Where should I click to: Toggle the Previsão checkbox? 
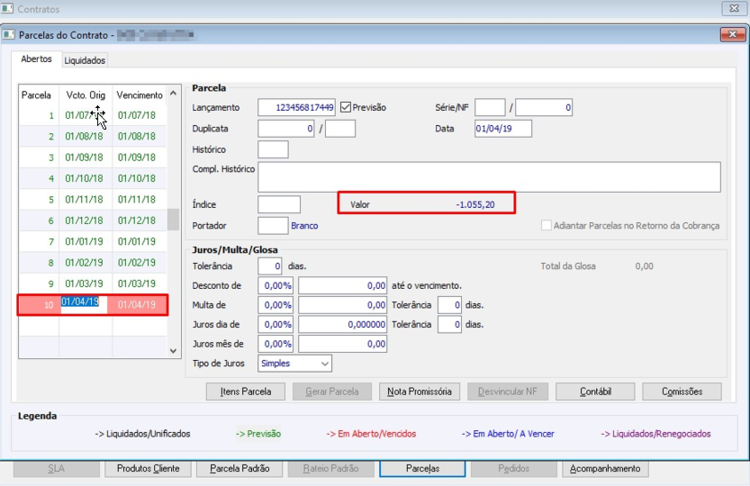point(345,107)
